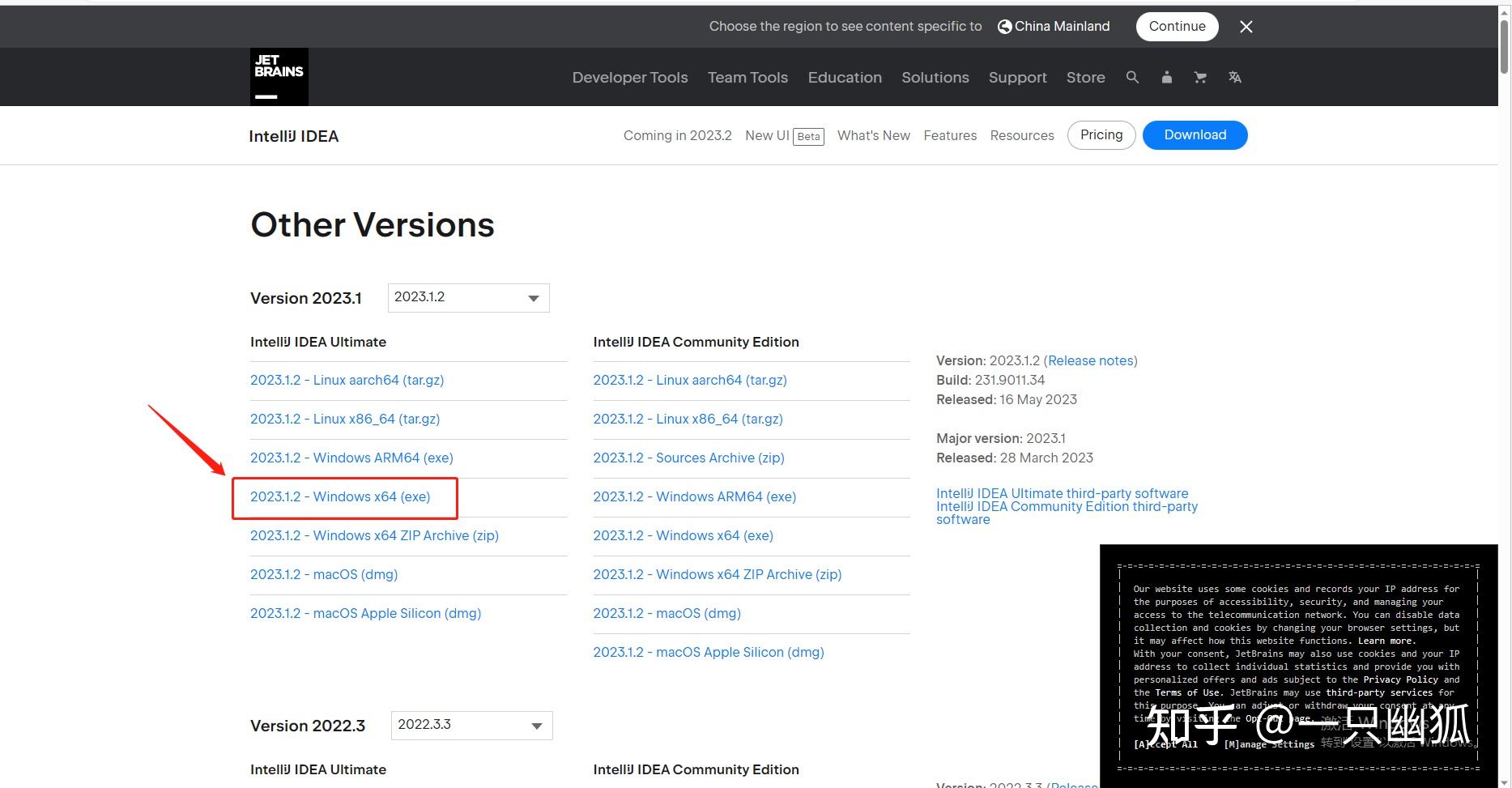Download Community 2023.1.2 Linux aarch64 tar.gz
This screenshot has height=788, width=1512.
point(690,380)
